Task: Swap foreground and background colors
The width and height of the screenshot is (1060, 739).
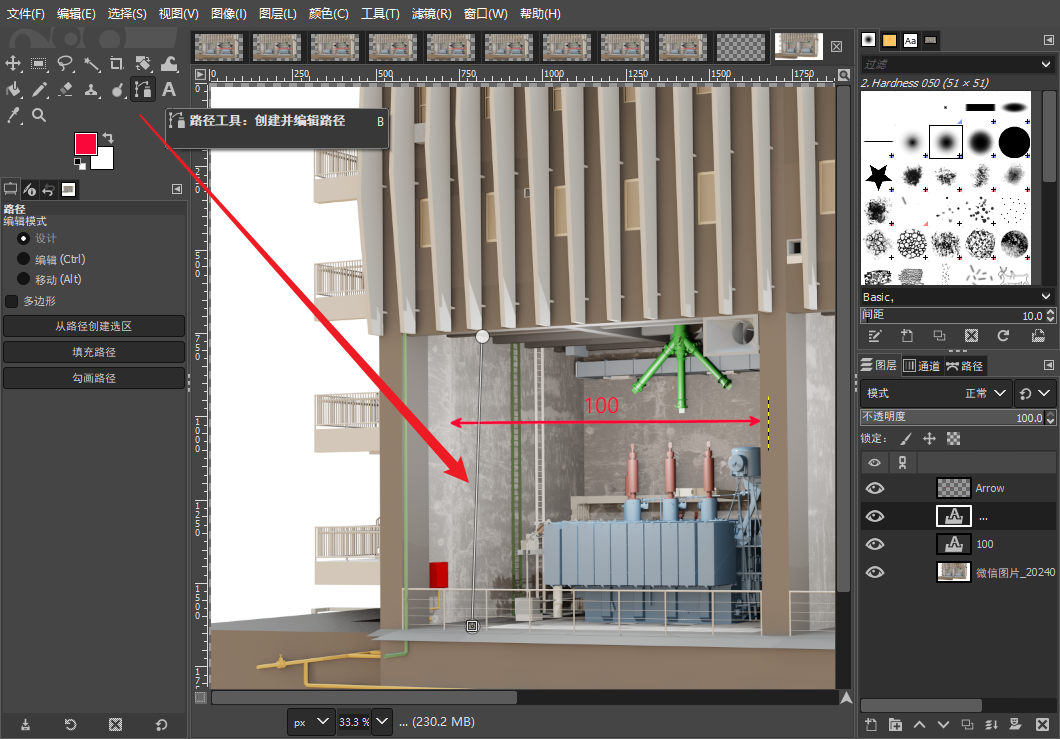Action: (108, 137)
